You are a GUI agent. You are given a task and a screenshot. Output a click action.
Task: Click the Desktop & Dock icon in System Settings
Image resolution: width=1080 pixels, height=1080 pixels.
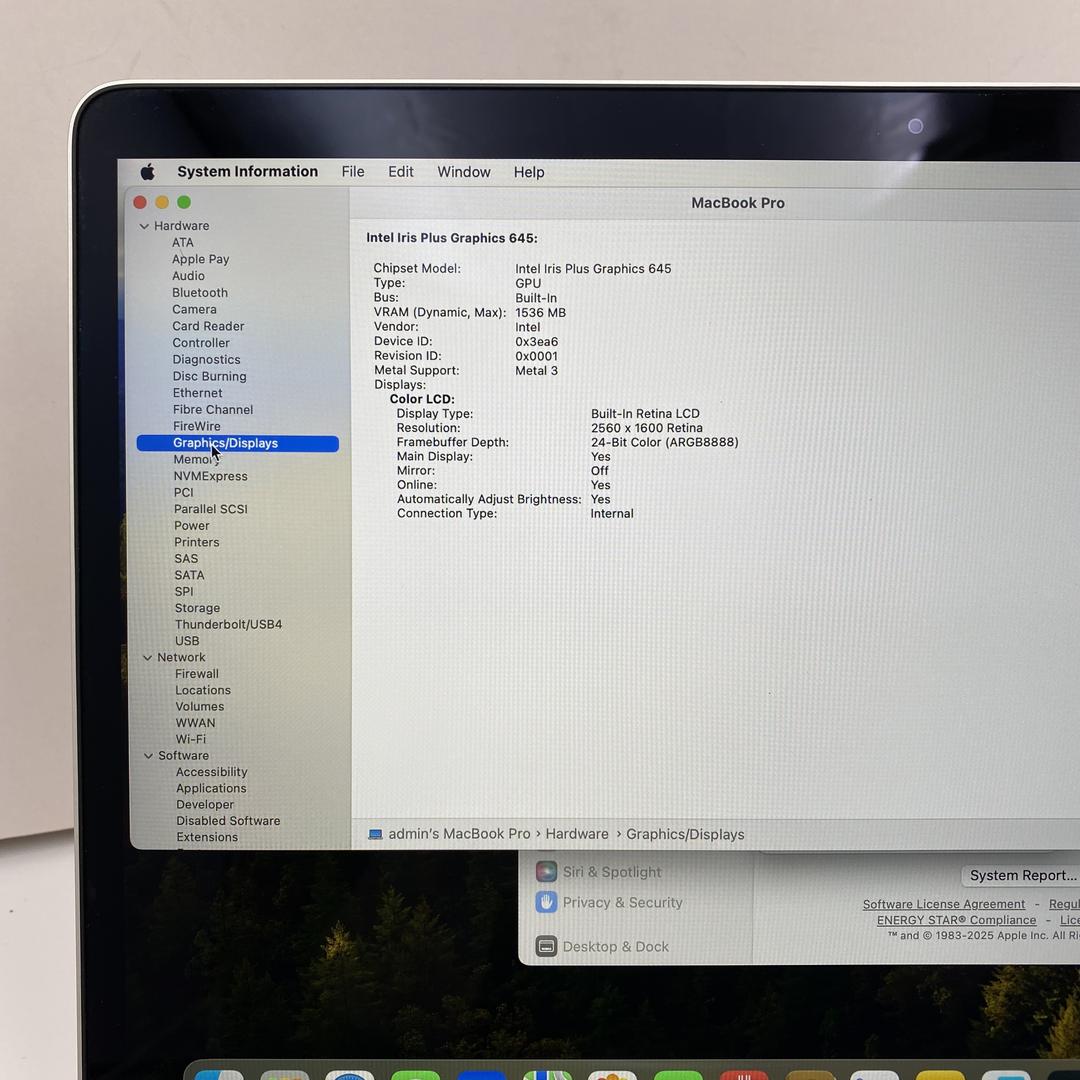tap(546, 946)
